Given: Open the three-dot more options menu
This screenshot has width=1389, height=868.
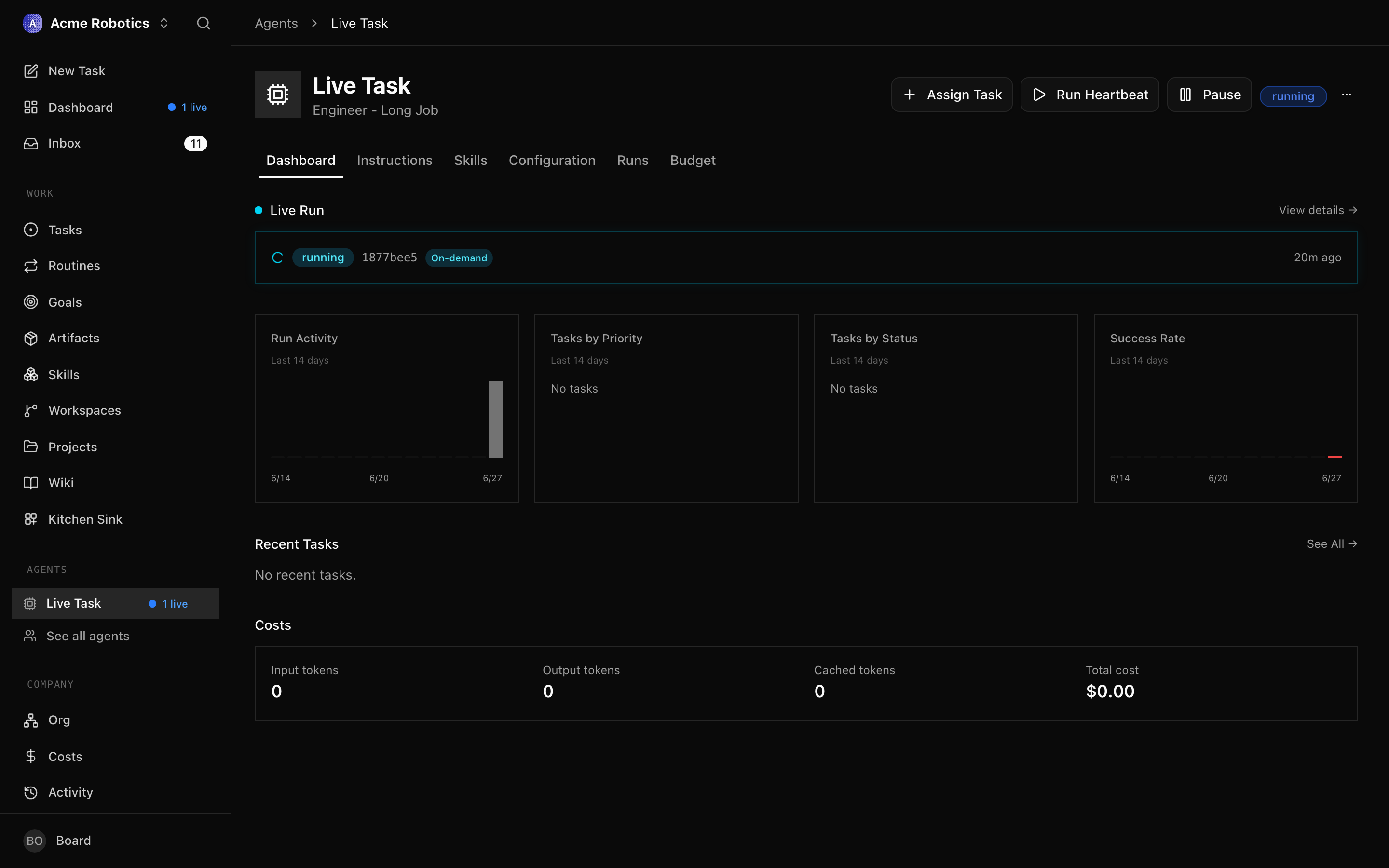Looking at the screenshot, I should point(1347,95).
